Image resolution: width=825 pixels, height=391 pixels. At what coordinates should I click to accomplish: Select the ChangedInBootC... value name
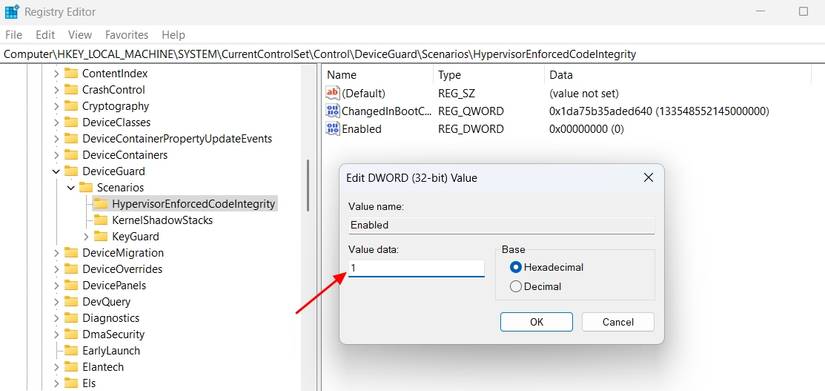click(387, 111)
